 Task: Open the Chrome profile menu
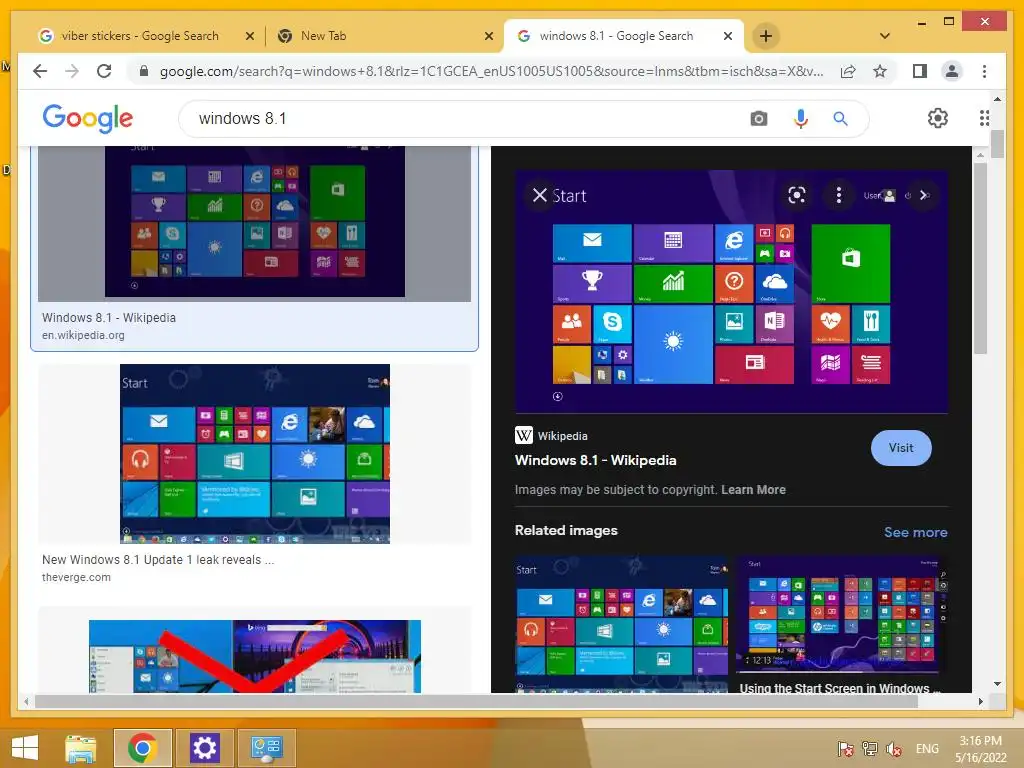(x=952, y=71)
